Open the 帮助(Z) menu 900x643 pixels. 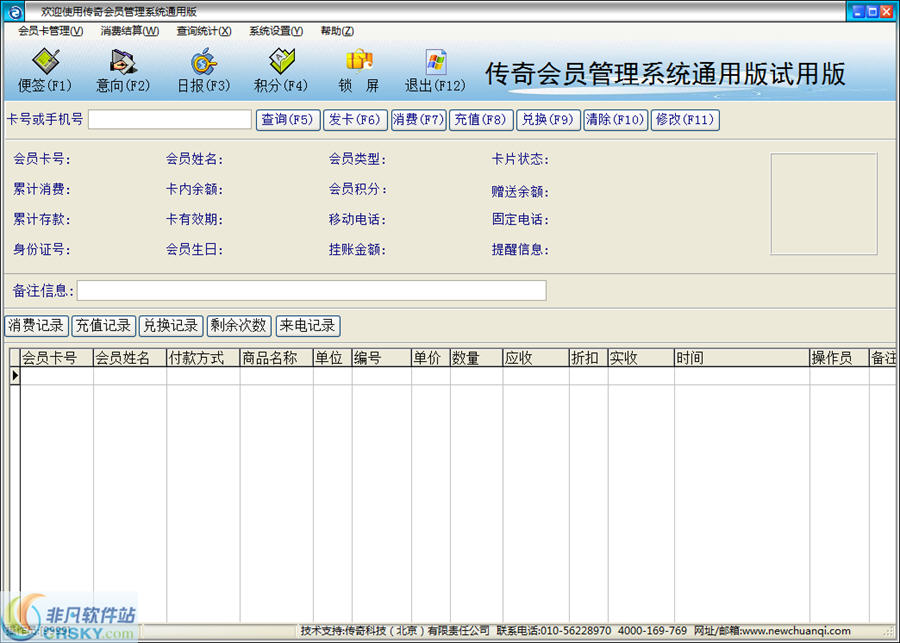(337, 31)
